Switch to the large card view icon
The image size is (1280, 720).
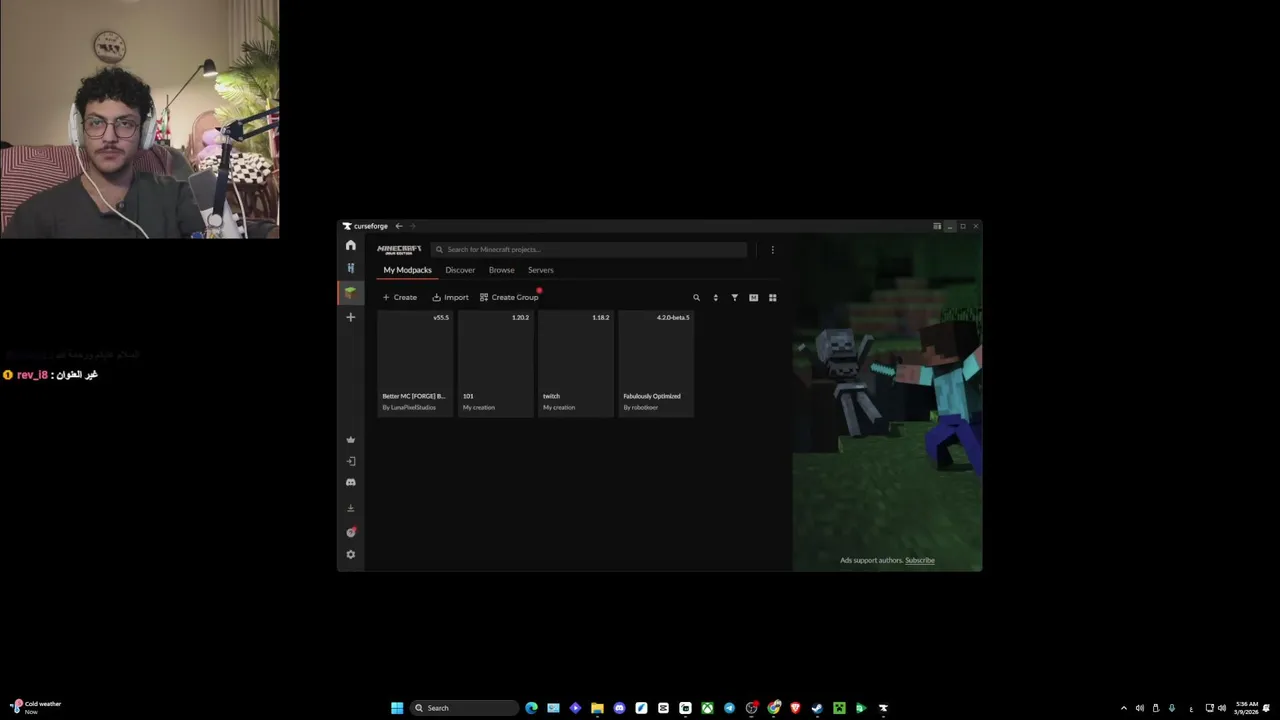click(753, 297)
